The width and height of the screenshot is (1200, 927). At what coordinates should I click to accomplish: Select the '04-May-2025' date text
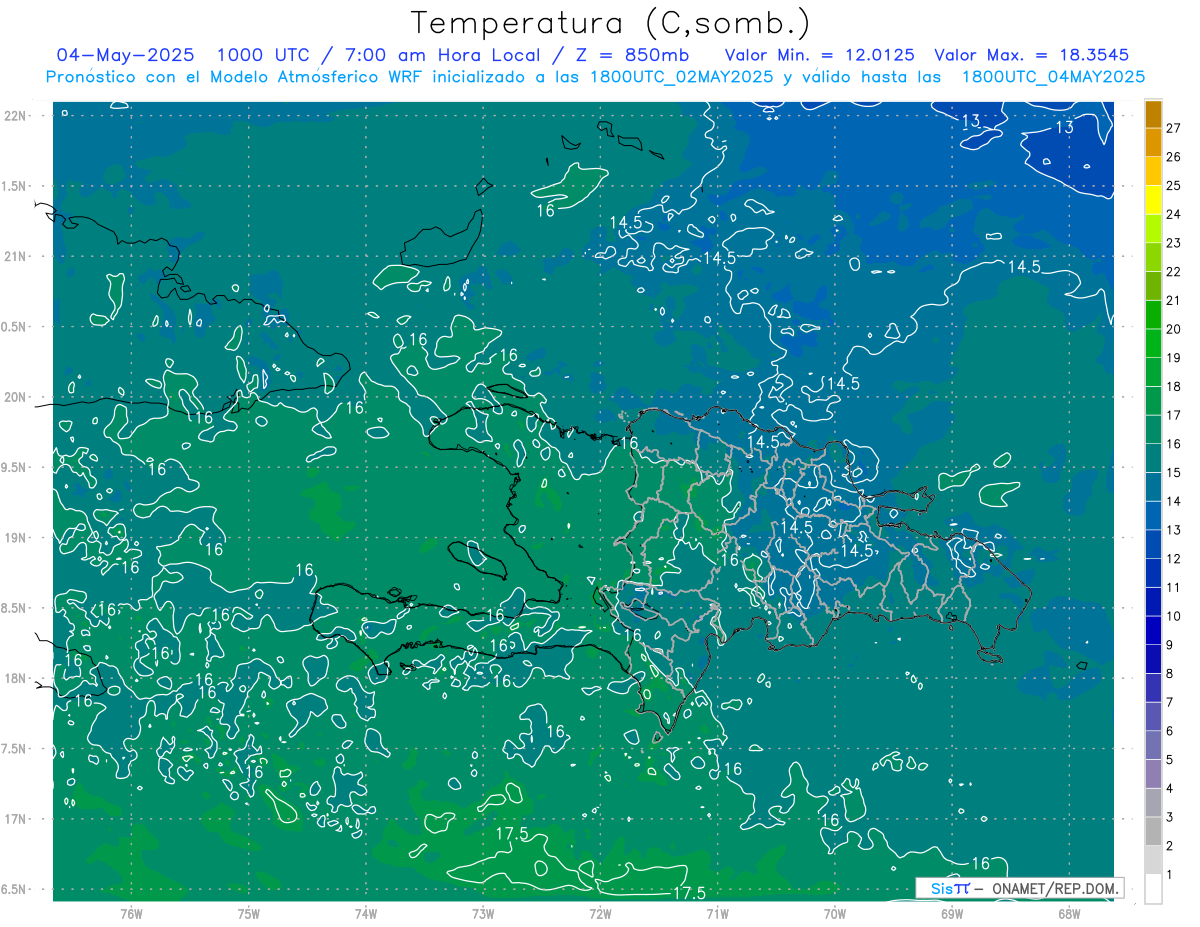coord(125,55)
